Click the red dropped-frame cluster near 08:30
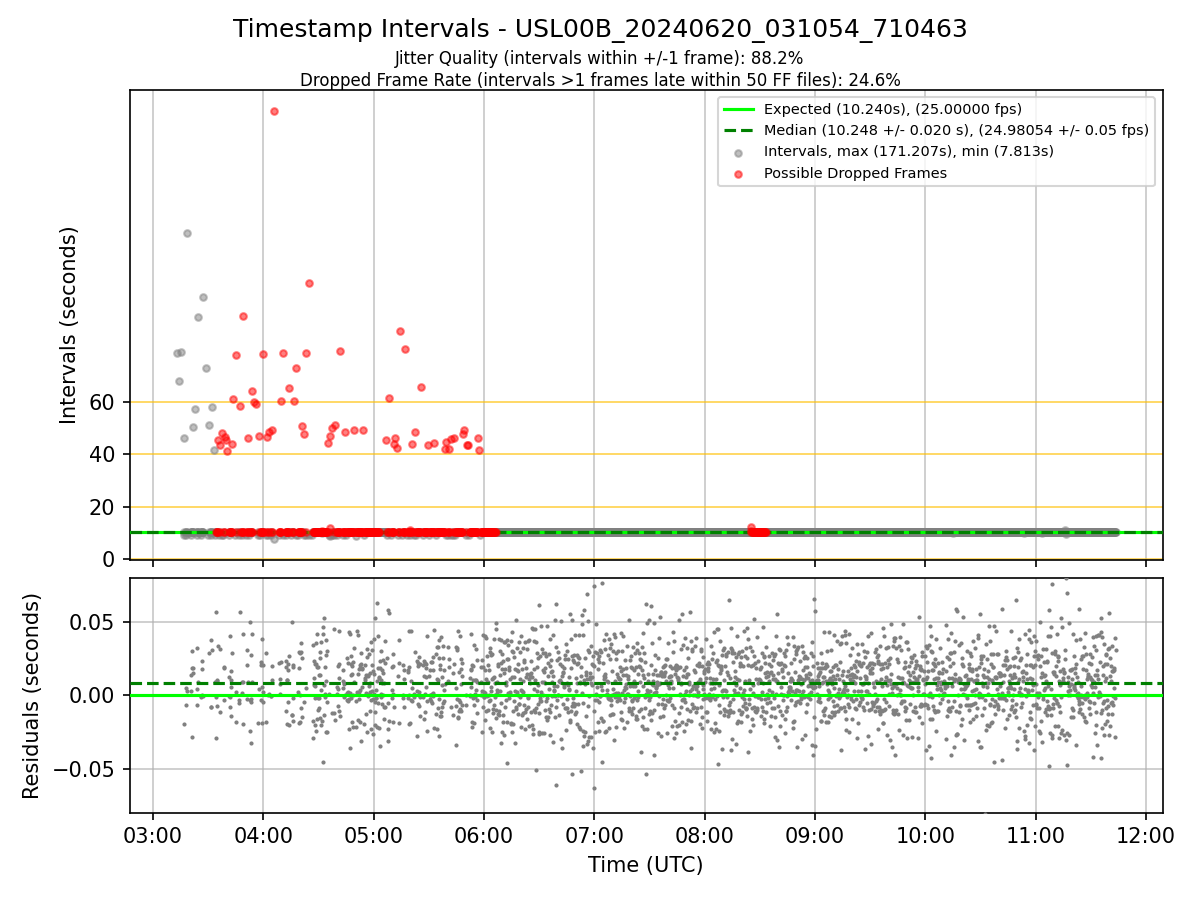The width and height of the screenshot is (1200, 900). click(x=759, y=531)
